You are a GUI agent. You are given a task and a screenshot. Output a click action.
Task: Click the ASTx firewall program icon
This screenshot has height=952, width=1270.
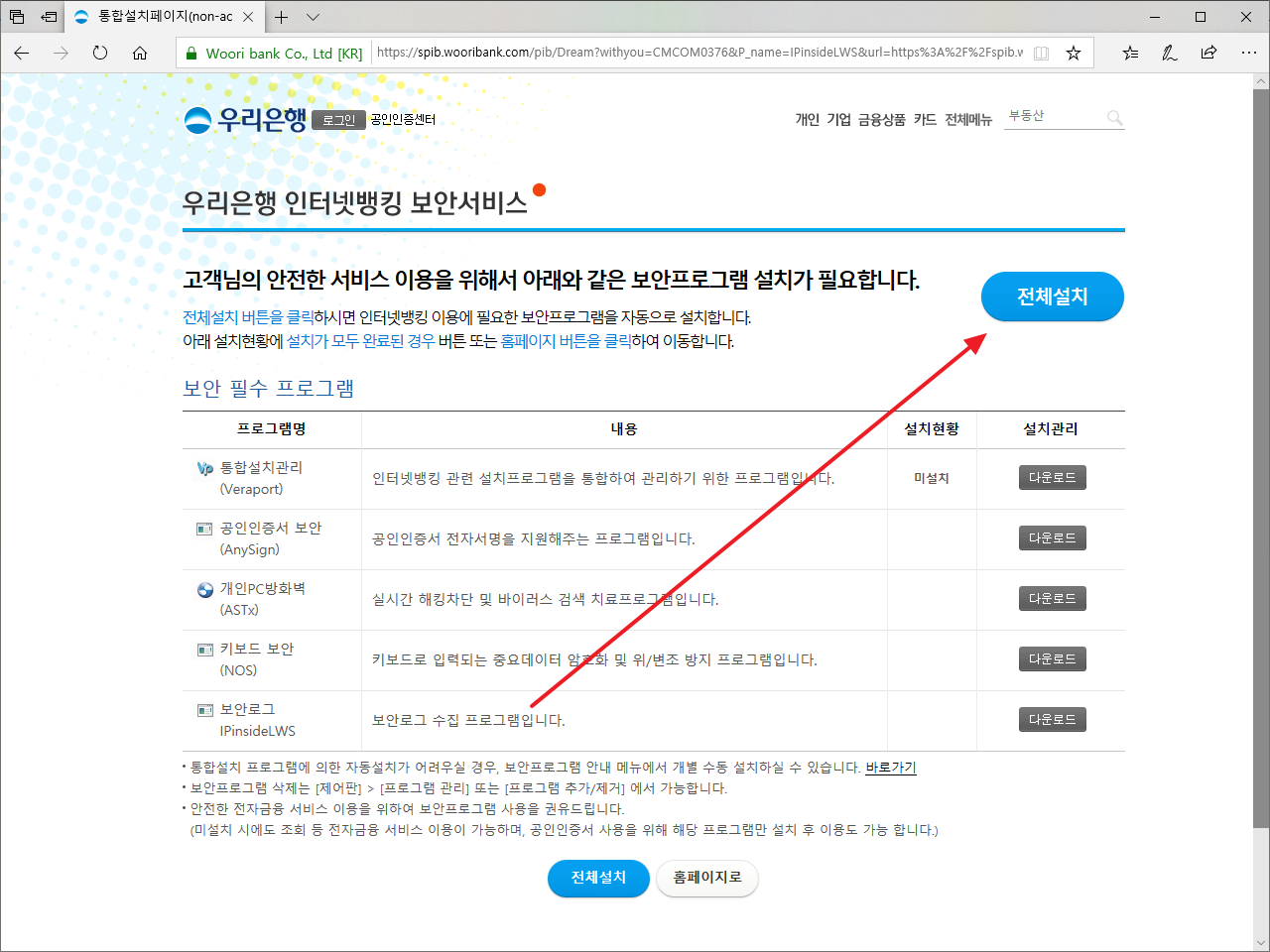click(205, 589)
